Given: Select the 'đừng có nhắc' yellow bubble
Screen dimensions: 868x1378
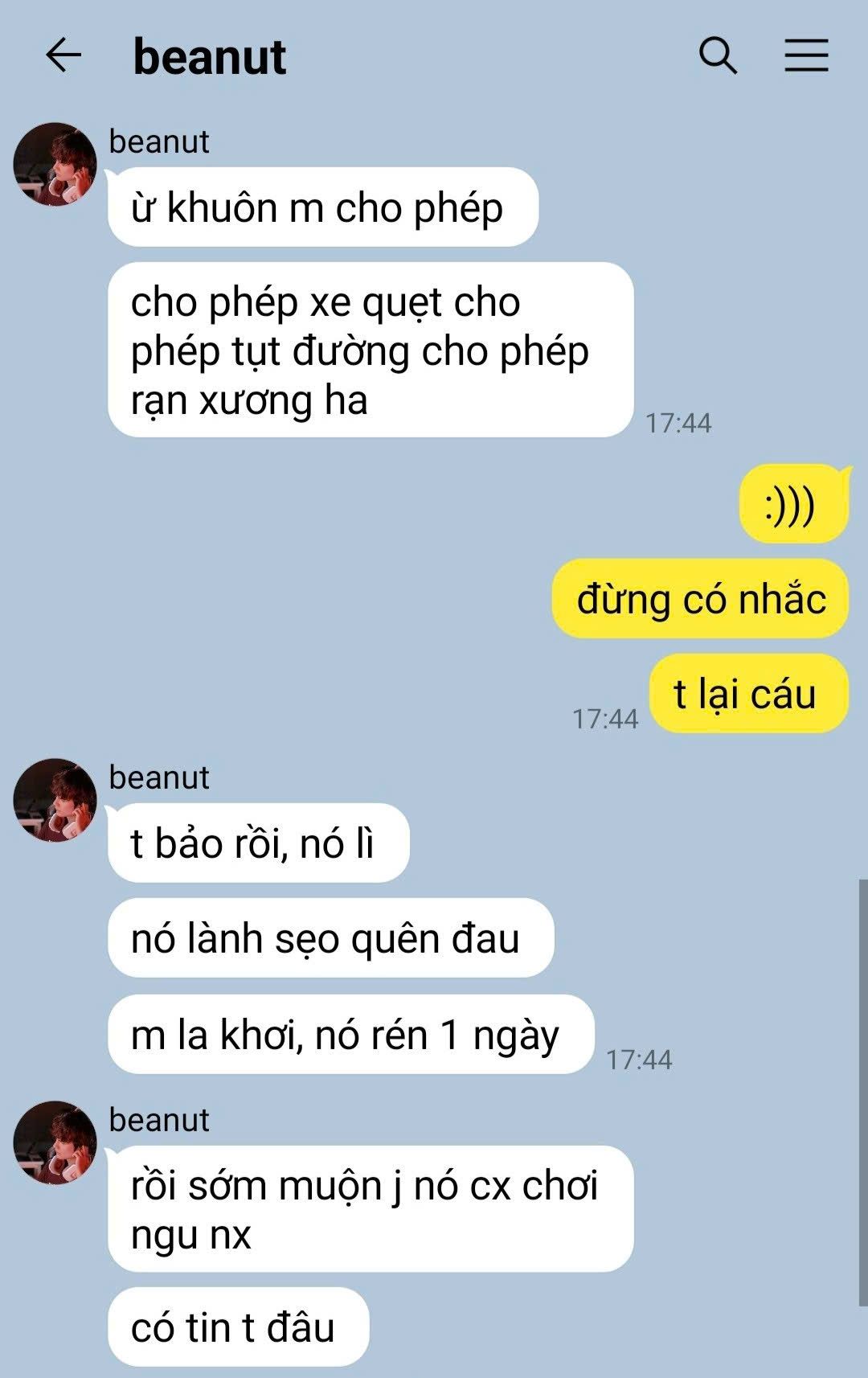Looking at the screenshot, I should [700, 599].
